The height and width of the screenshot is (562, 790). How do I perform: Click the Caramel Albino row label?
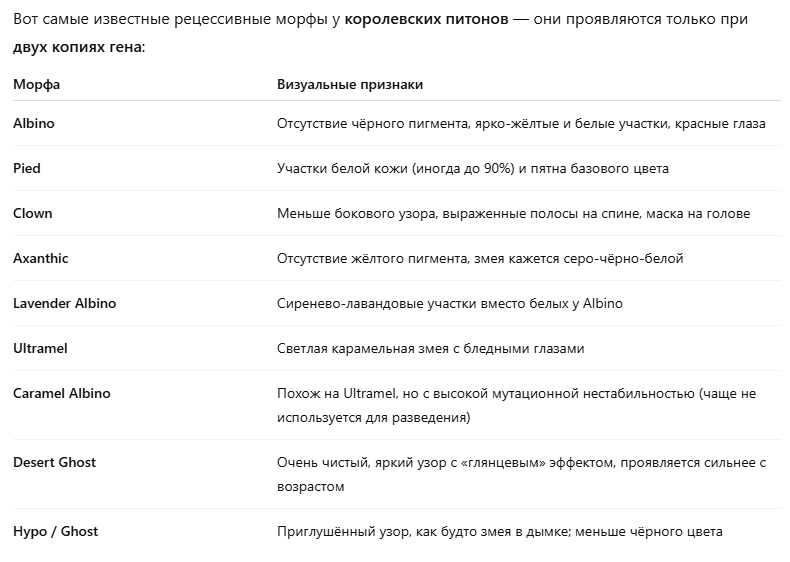(62, 393)
